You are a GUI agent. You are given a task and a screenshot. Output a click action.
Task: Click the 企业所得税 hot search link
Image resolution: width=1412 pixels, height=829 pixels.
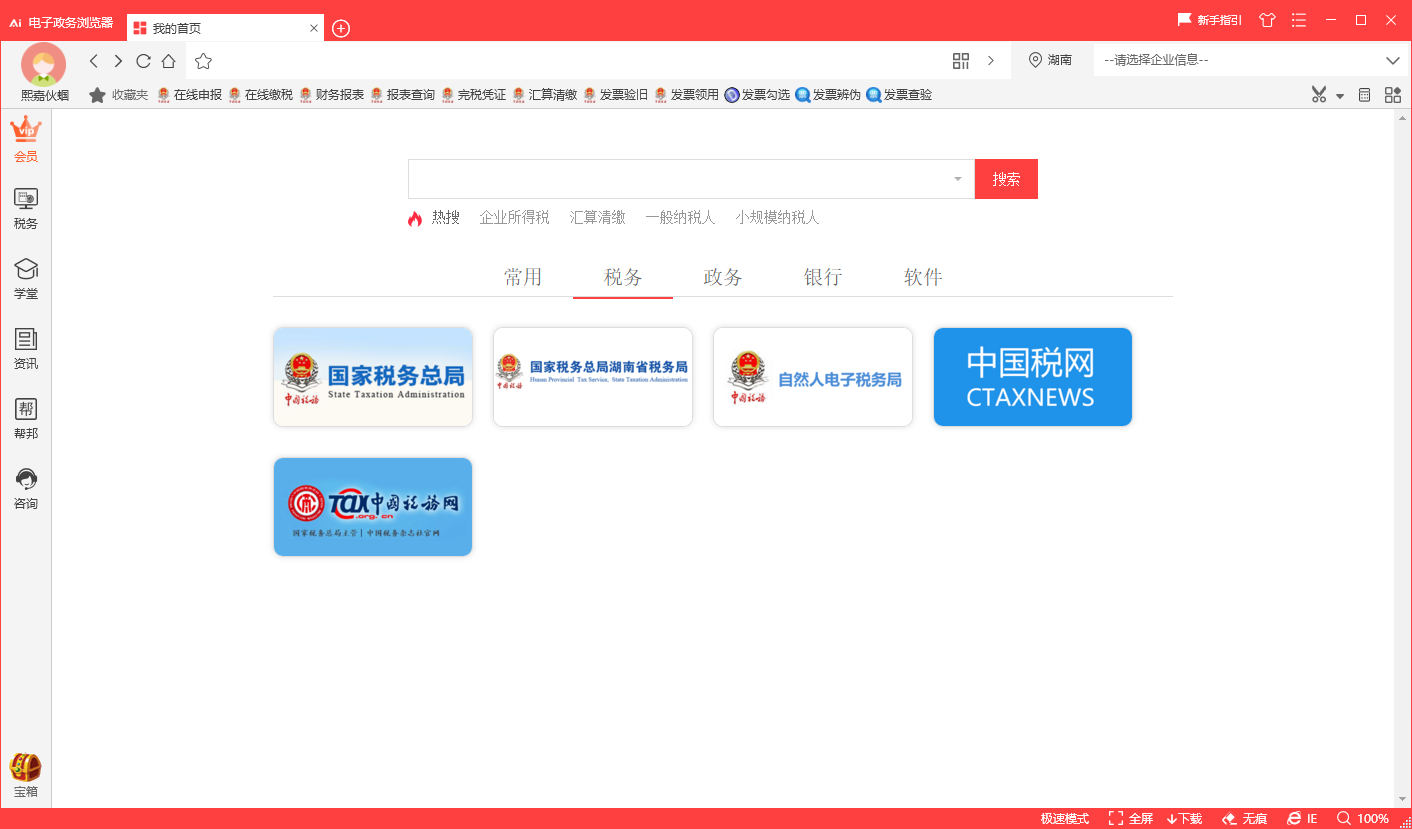coord(514,217)
